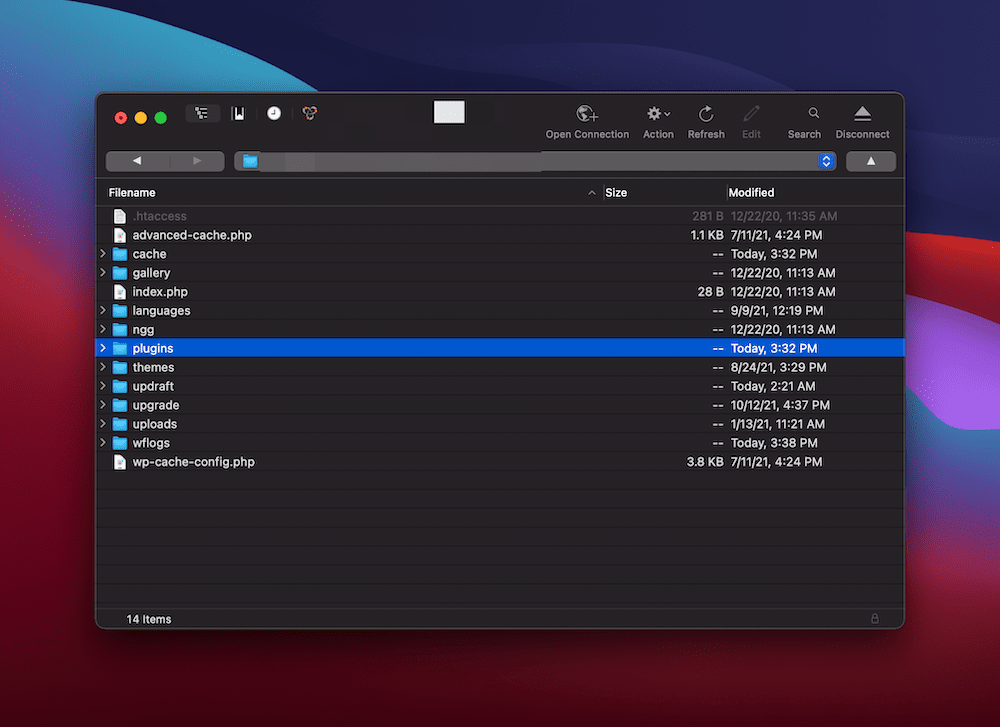Image resolution: width=1000 pixels, height=727 pixels.
Task: Click the updraft folder icon
Action: pos(119,386)
